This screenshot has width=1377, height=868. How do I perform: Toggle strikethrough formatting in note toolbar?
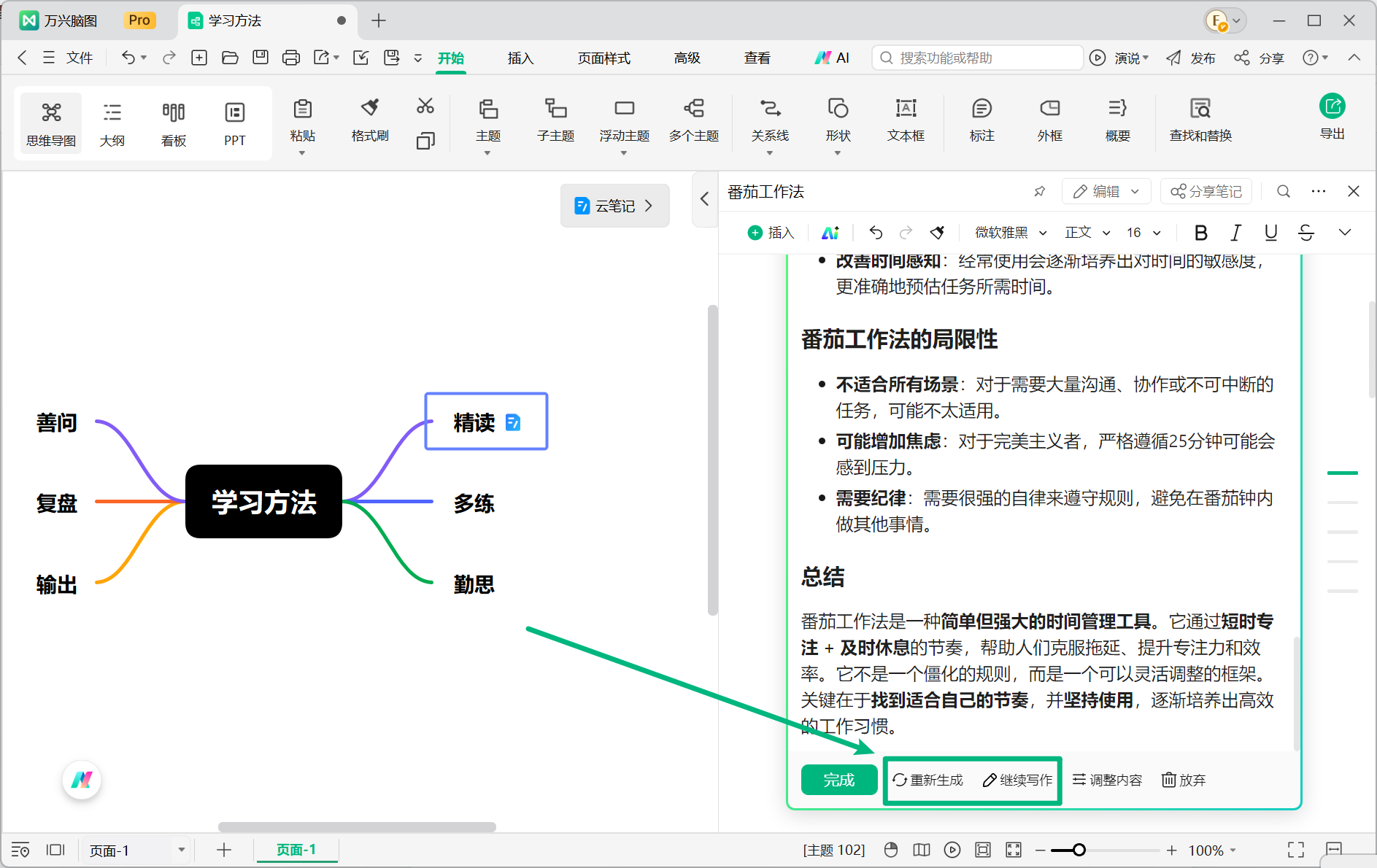[1306, 233]
